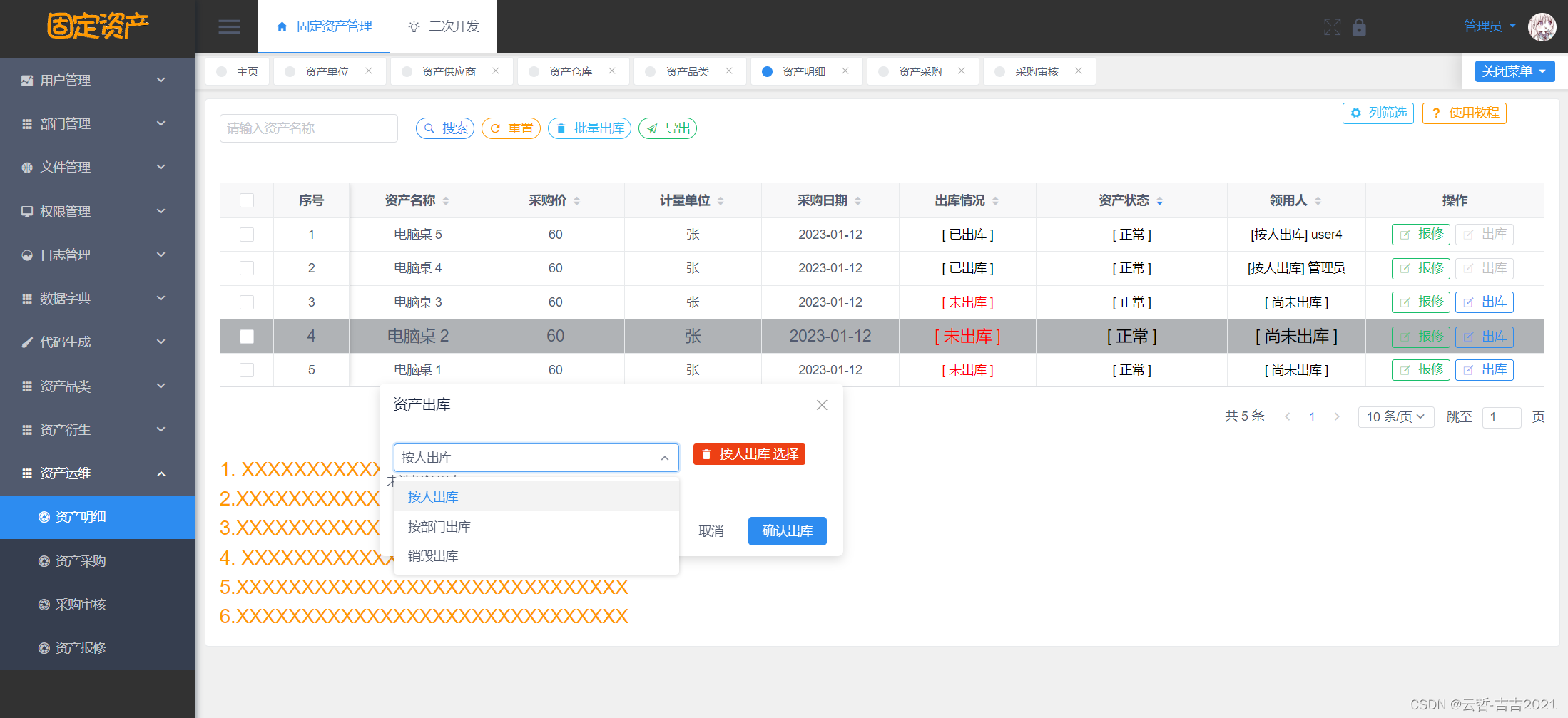Open 资产报修 in the sidebar submenu
This screenshot has width=1568, height=718.
(98, 648)
